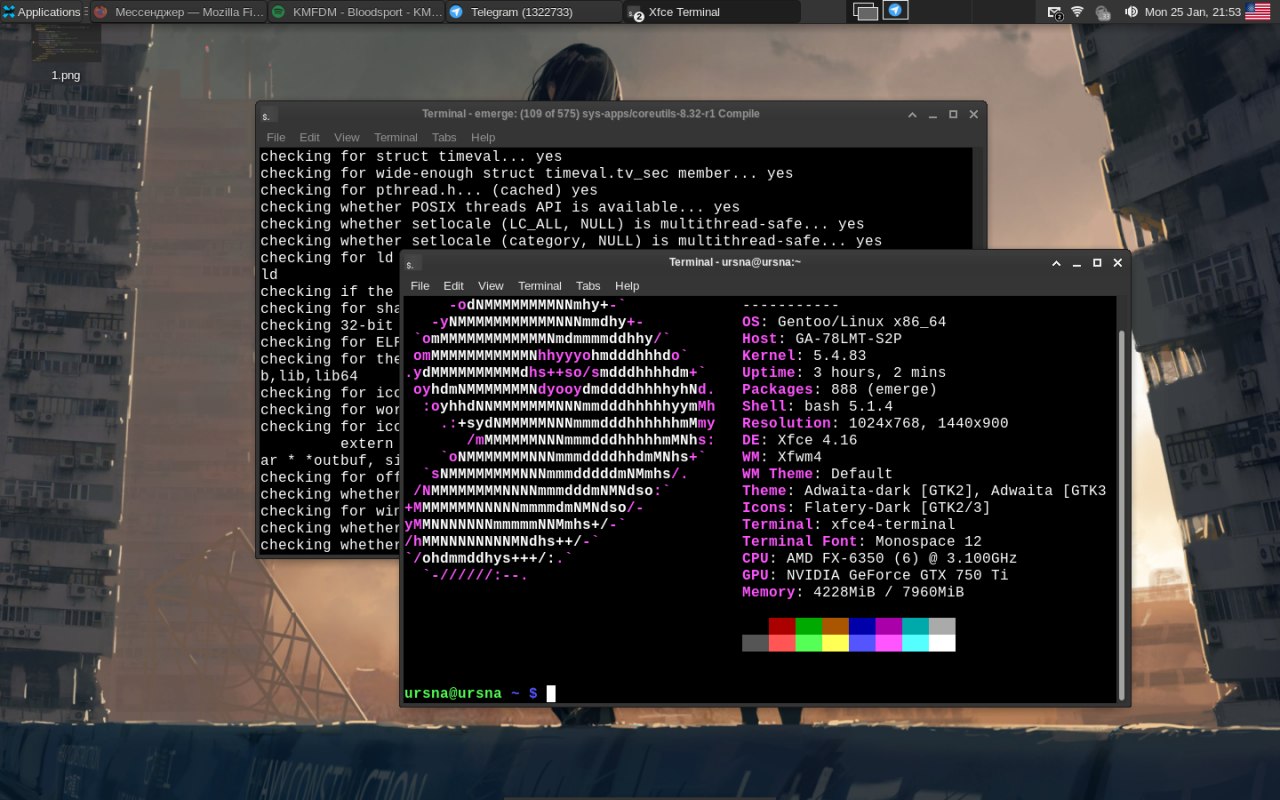Image resolution: width=1280 pixels, height=800 pixels.
Task: Switch to the KMFDM Bloodsport Spotify window
Action: tap(355, 12)
